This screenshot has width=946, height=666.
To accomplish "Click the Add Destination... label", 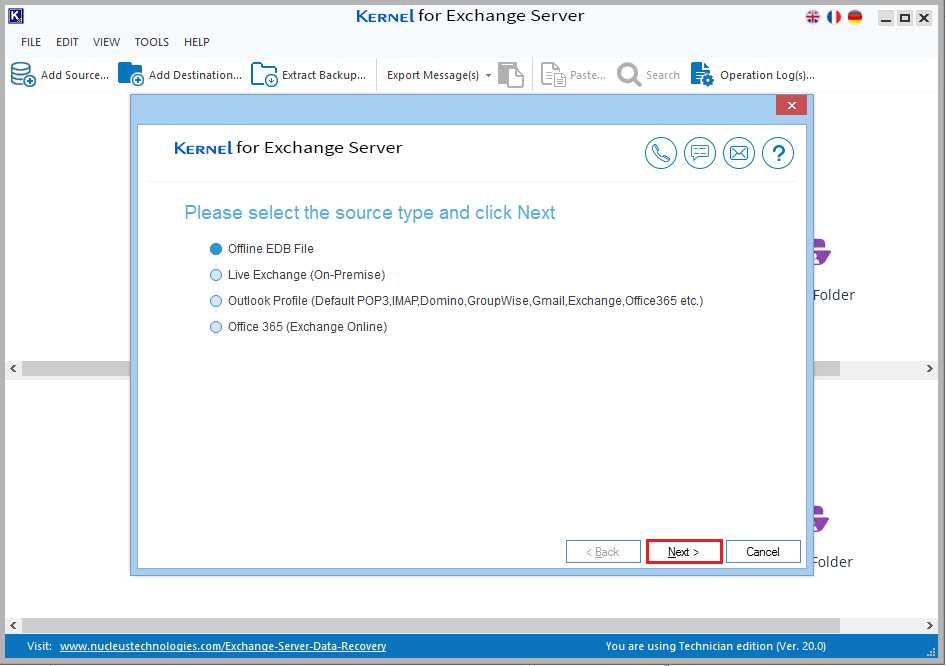I will click(x=195, y=75).
